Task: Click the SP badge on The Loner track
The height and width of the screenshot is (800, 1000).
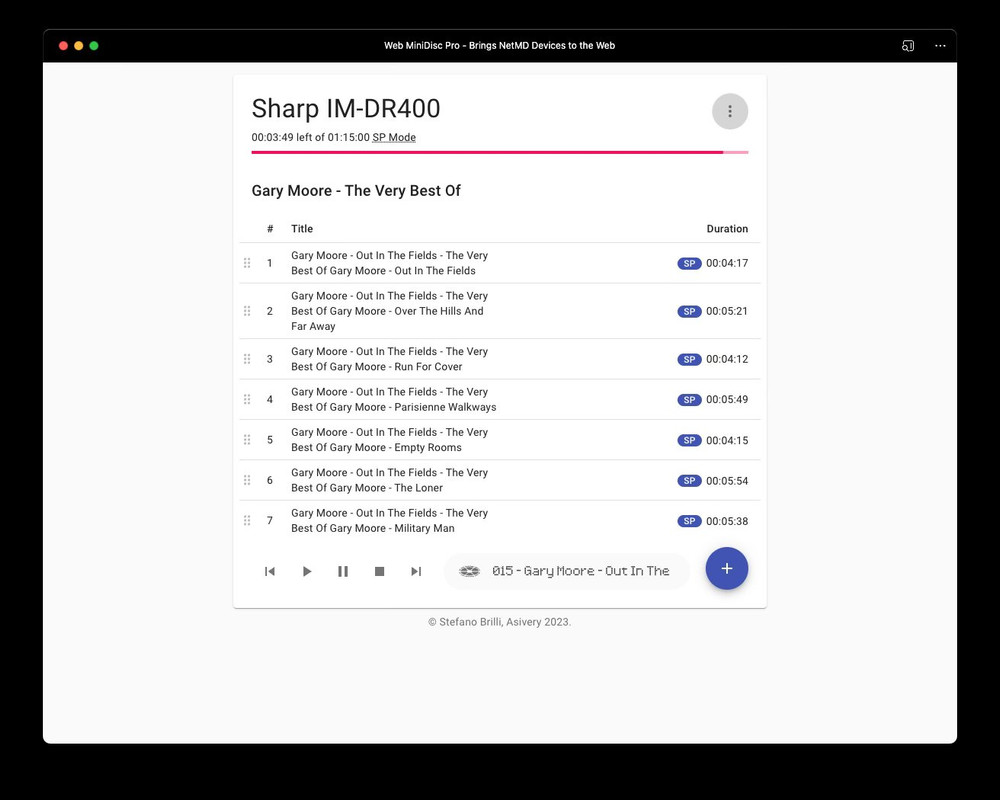Action: 689,481
